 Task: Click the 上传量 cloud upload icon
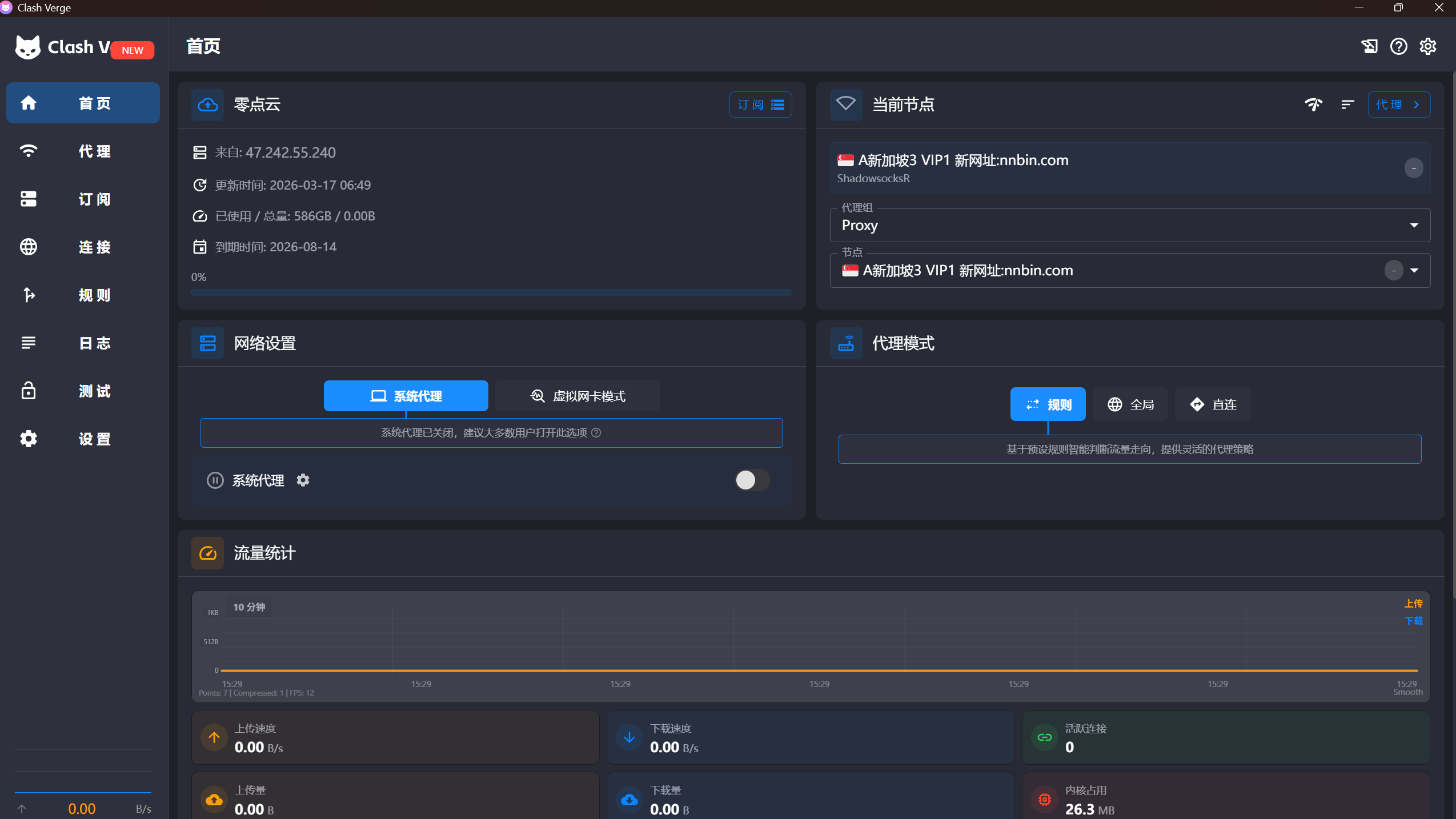point(214,800)
